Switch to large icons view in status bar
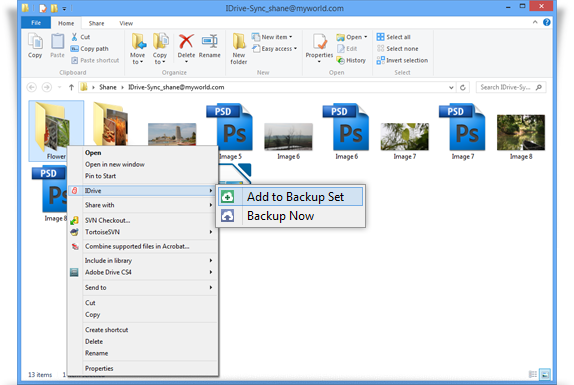This screenshot has width=574, height=385. [x=545, y=374]
